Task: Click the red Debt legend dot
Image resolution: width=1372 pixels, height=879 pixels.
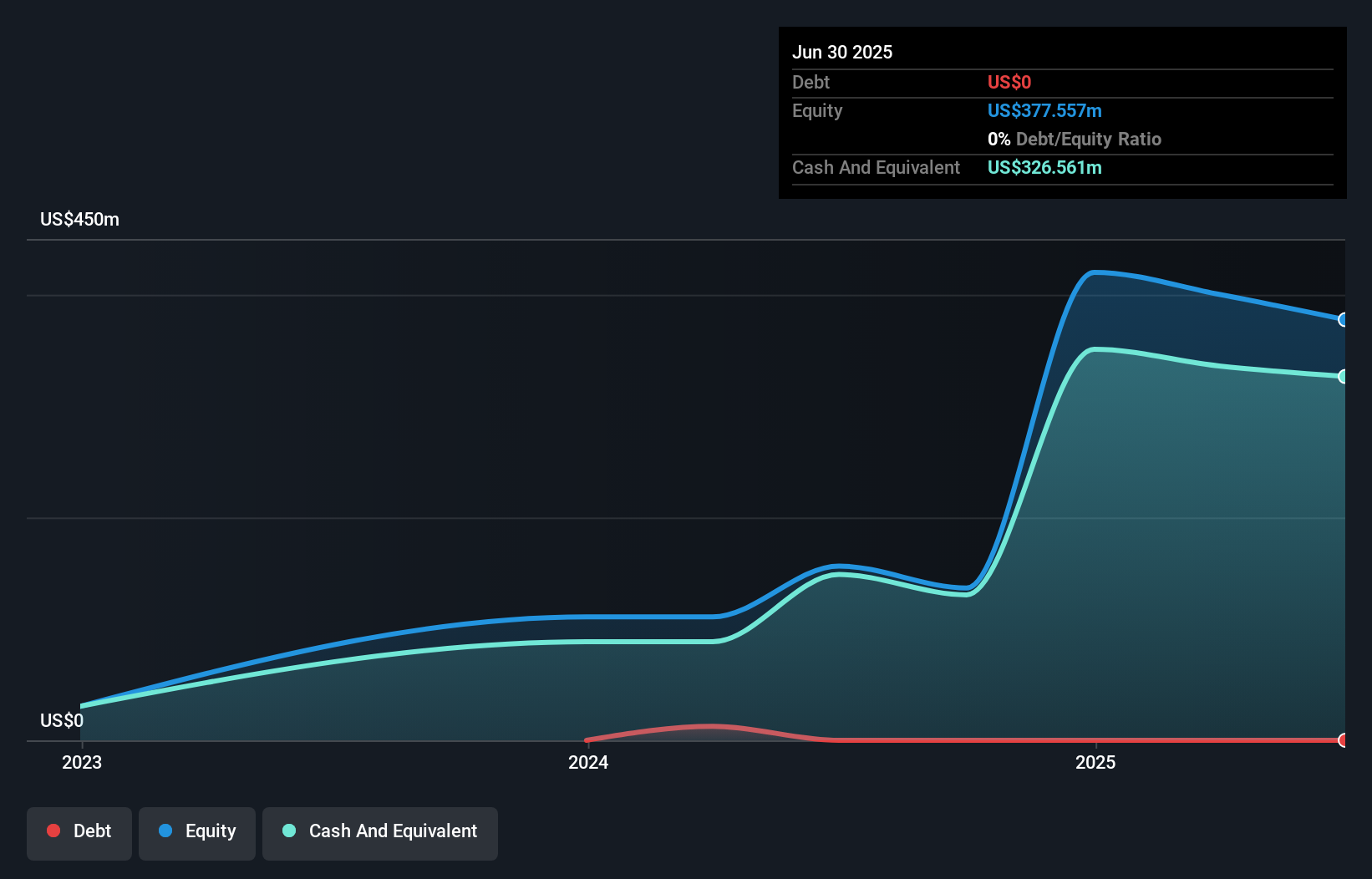Action: click(53, 831)
